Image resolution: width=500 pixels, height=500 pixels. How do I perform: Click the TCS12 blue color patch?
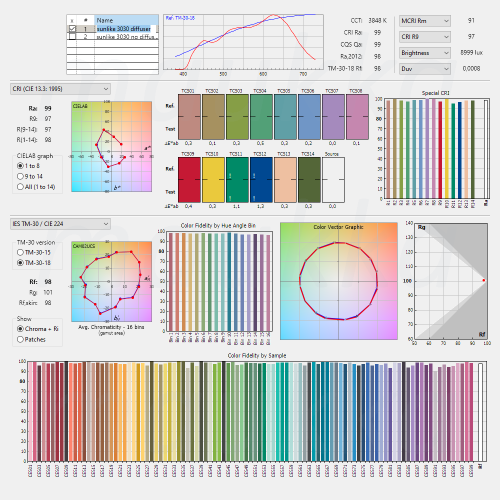pyautogui.click(x=261, y=180)
